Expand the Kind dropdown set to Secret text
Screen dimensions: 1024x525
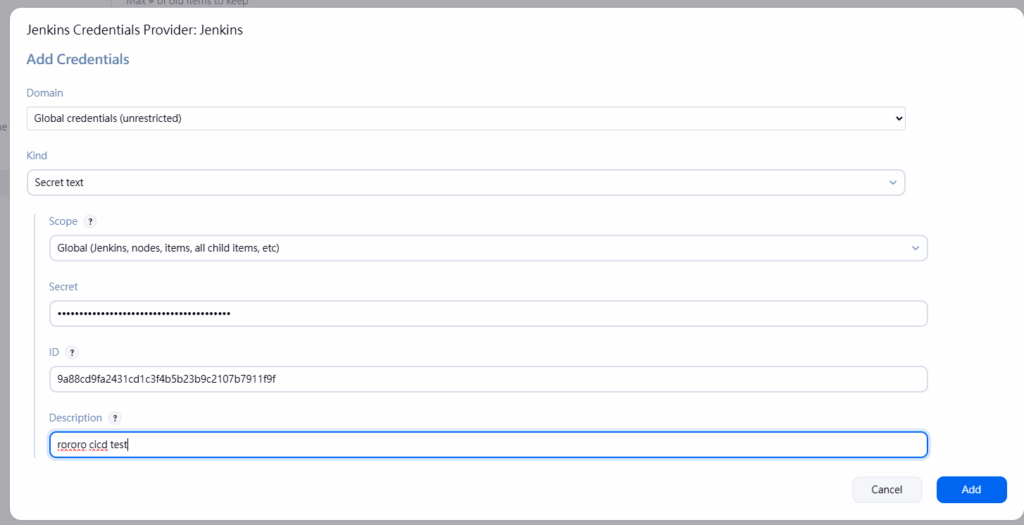point(466,183)
